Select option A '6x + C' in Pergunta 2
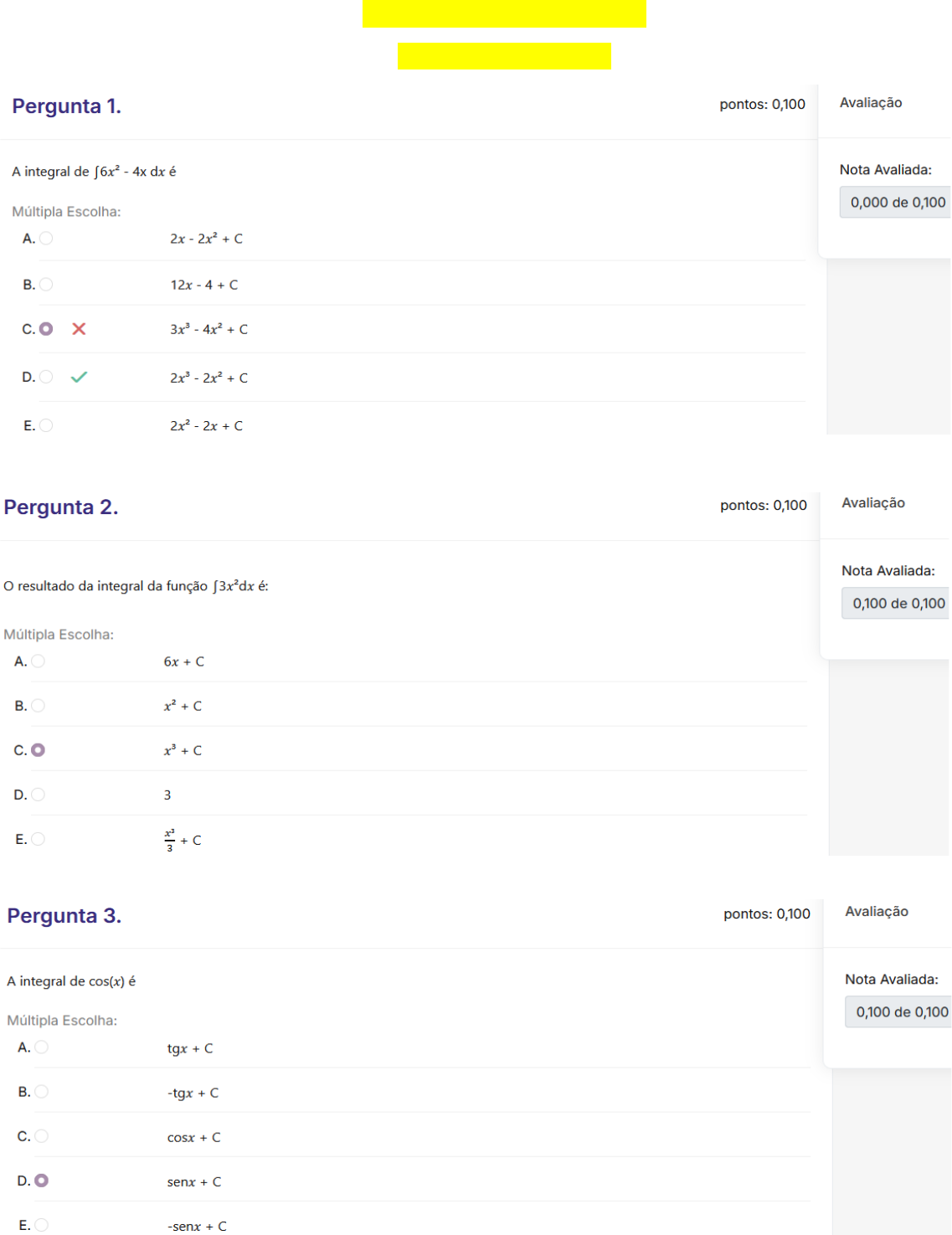952x1235 pixels. (x=39, y=661)
